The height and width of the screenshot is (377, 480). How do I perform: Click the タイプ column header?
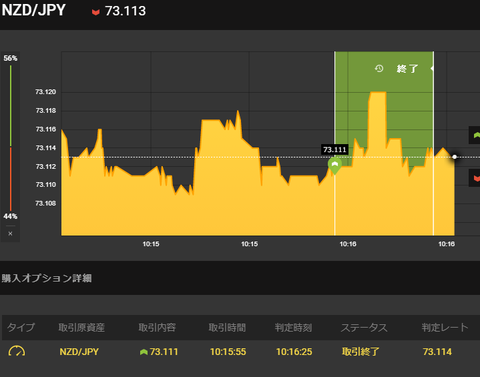(x=21, y=327)
